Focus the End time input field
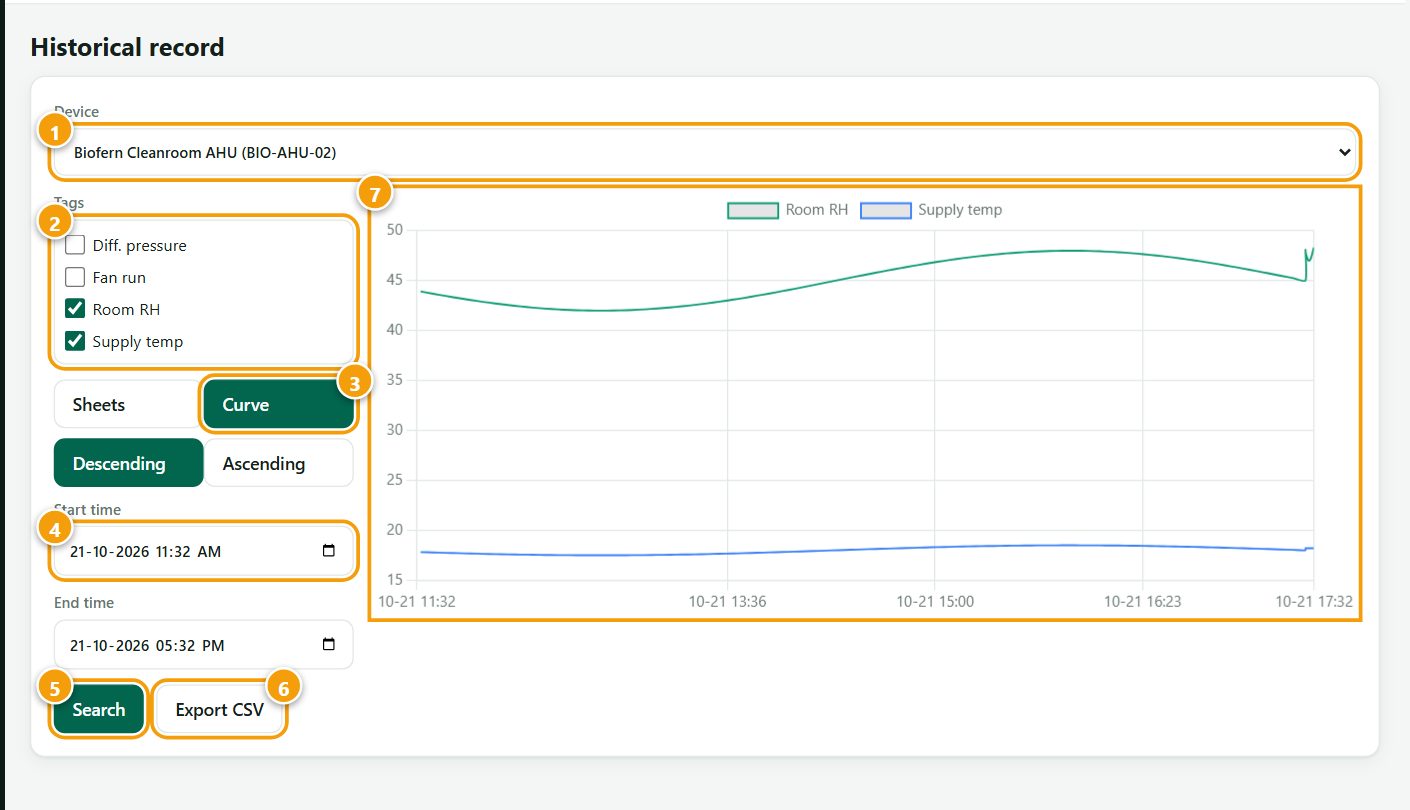This screenshot has width=1410, height=810. (x=204, y=645)
